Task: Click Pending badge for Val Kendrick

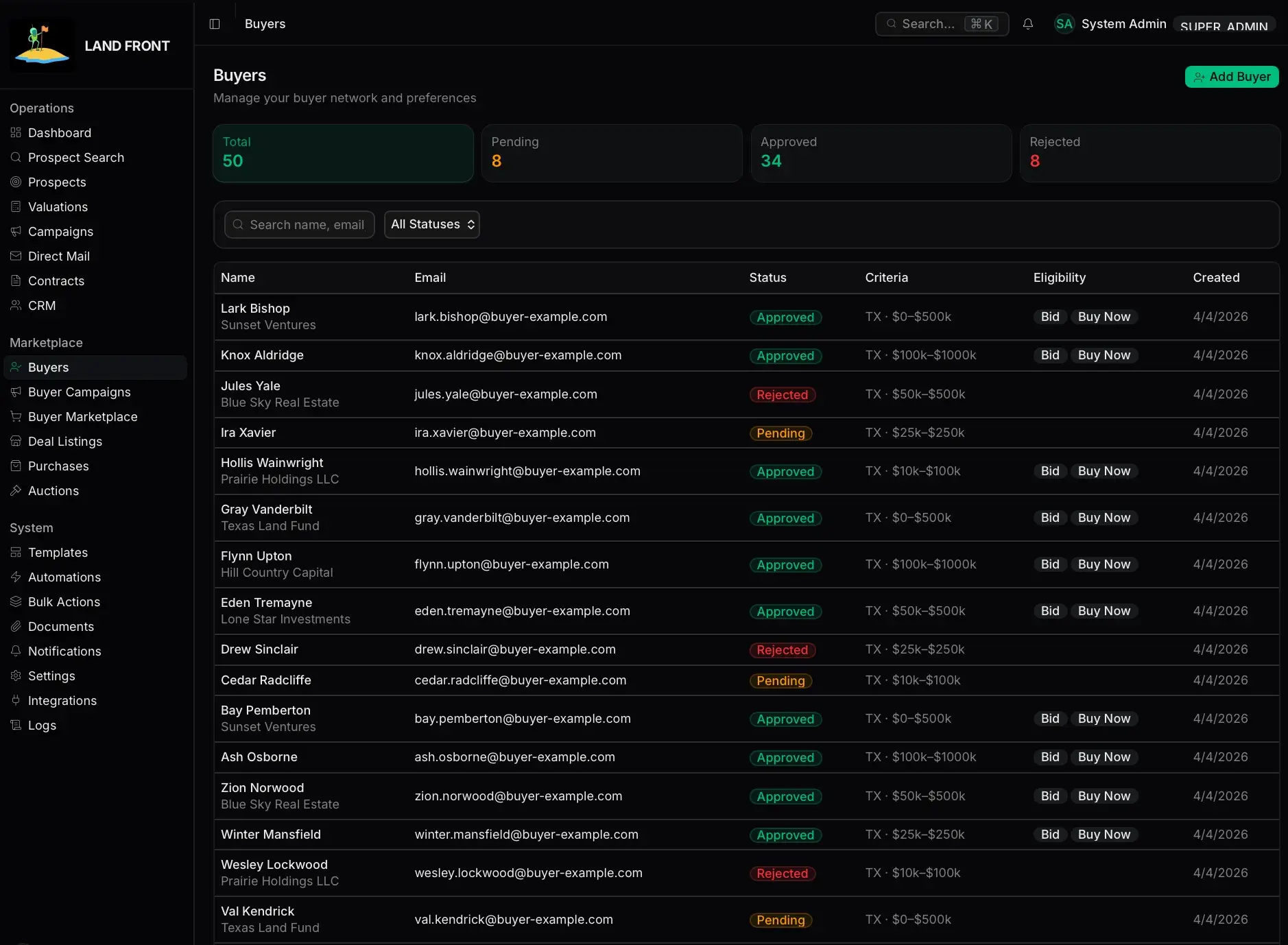Action: tap(780, 920)
